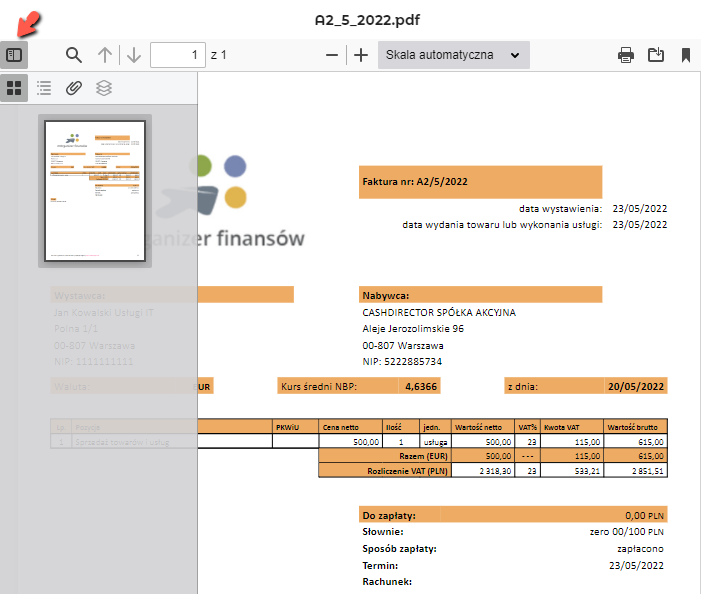701x594 pixels.
Task: Click the 'Kurs średni NBP:' label
Action: [x=319, y=387]
